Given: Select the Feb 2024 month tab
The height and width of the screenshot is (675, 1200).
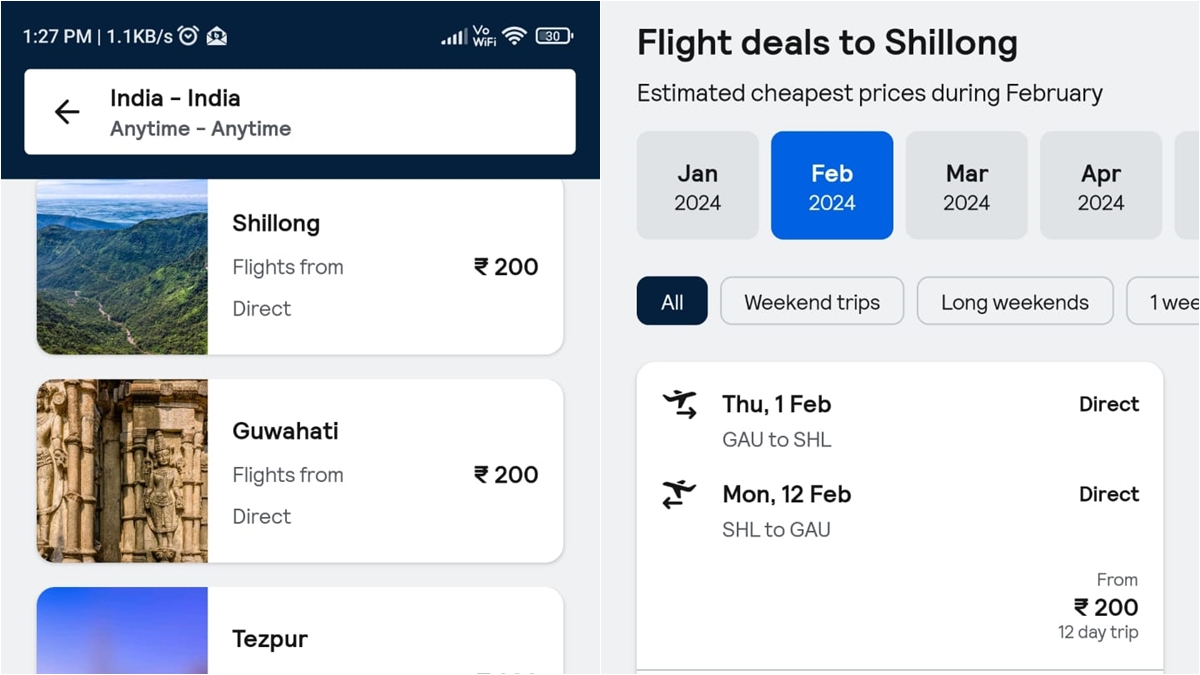Looking at the screenshot, I should [x=832, y=186].
